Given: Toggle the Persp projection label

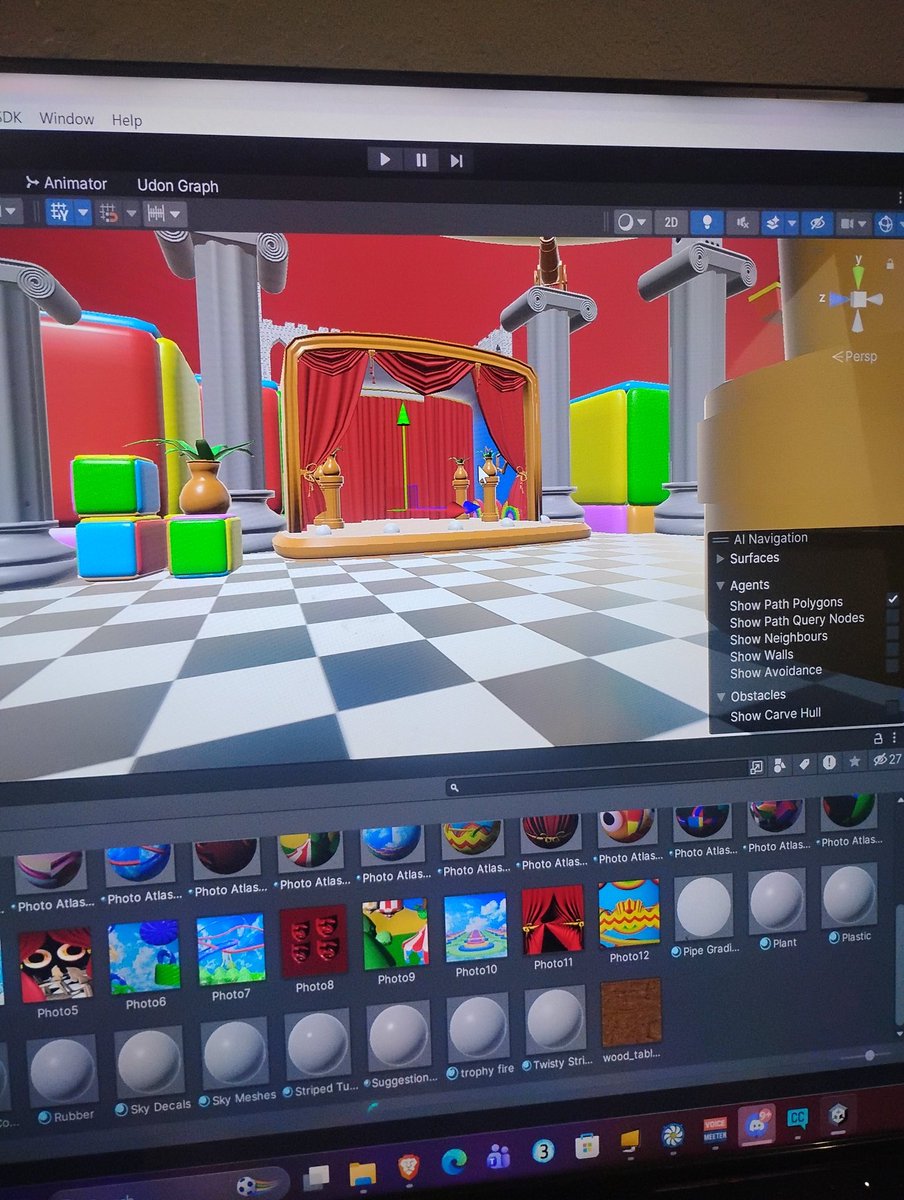Looking at the screenshot, I should coord(857,355).
